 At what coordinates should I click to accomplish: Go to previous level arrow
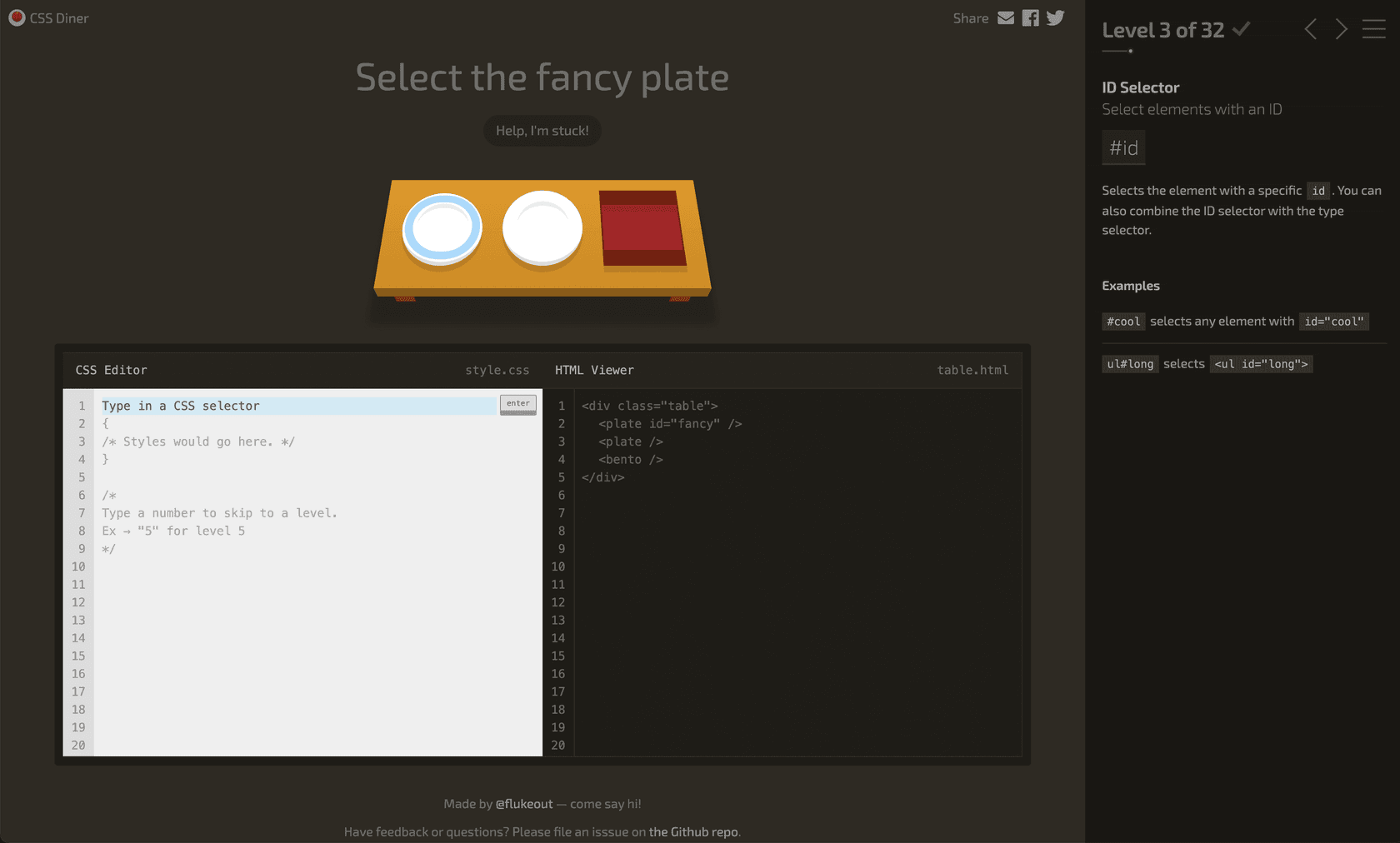click(x=1311, y=29)
